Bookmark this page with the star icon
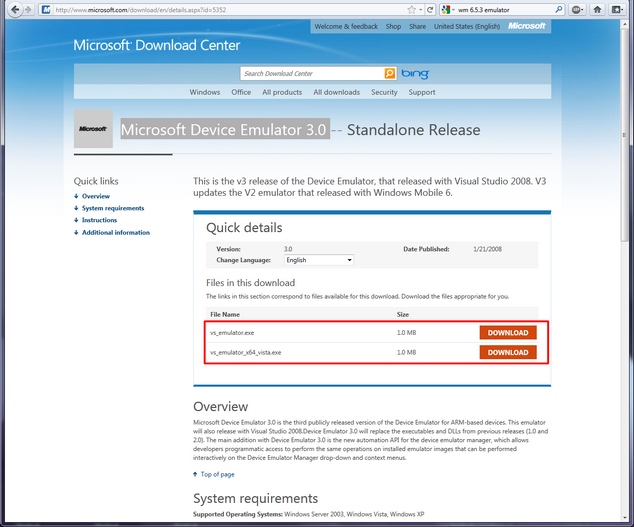The height and width of the screenshot is (527, 634). (412, 10)
